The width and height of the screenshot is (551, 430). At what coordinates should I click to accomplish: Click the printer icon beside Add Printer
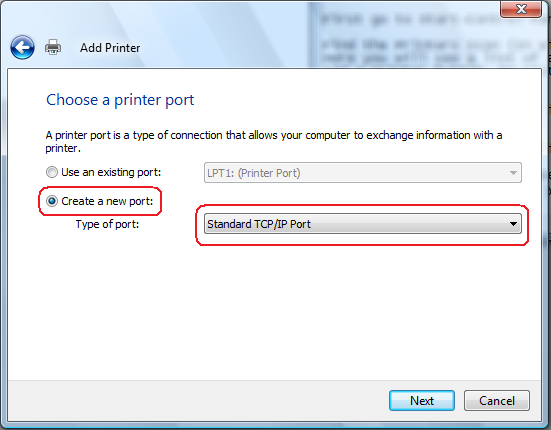coord(53,47)
